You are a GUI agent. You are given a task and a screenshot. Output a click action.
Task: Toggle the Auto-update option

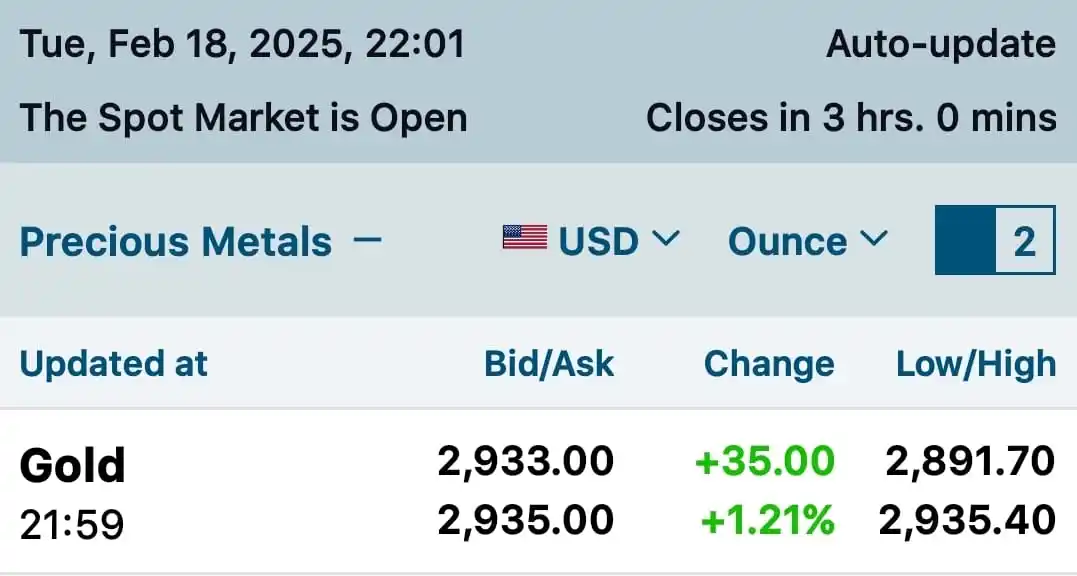pyautogui.click(x=940, y=45)
